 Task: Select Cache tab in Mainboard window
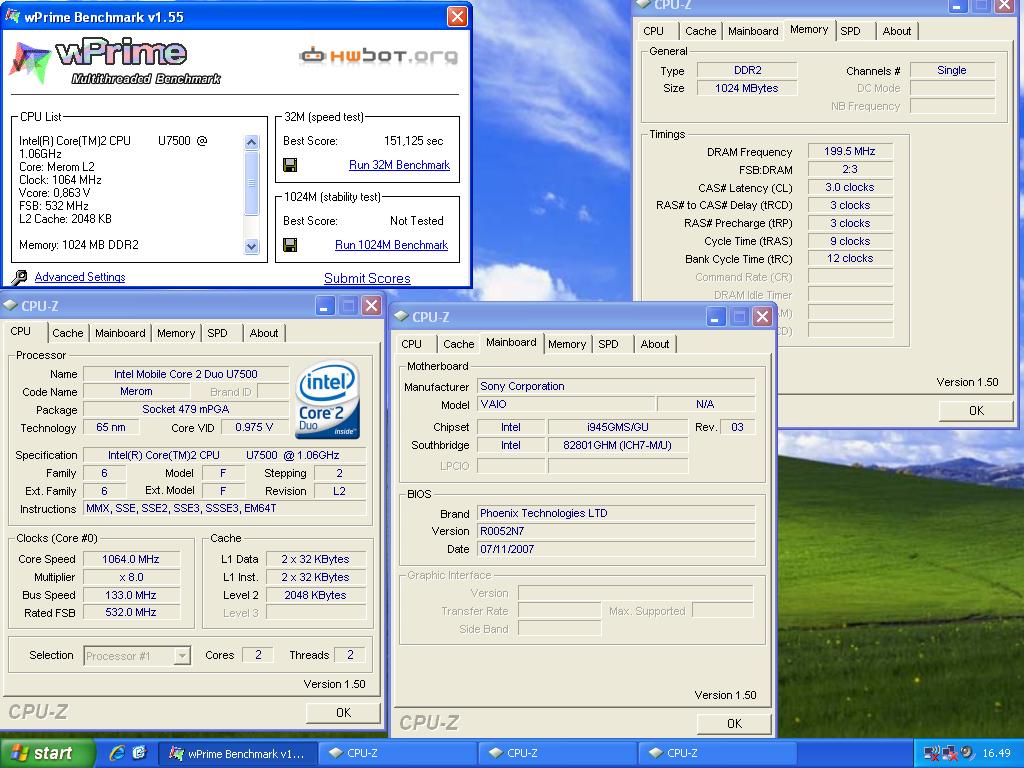click(x=458, y=344)
